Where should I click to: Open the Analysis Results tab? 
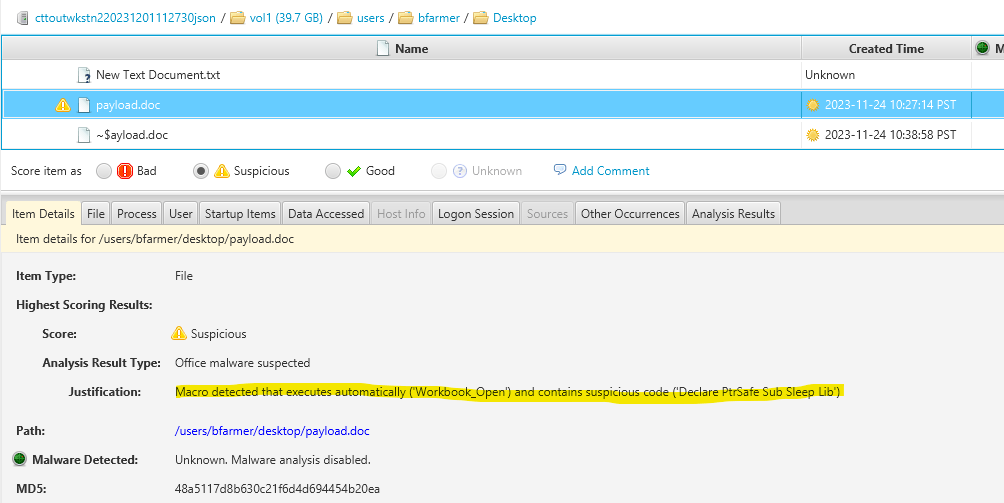(x=733, y=213)
